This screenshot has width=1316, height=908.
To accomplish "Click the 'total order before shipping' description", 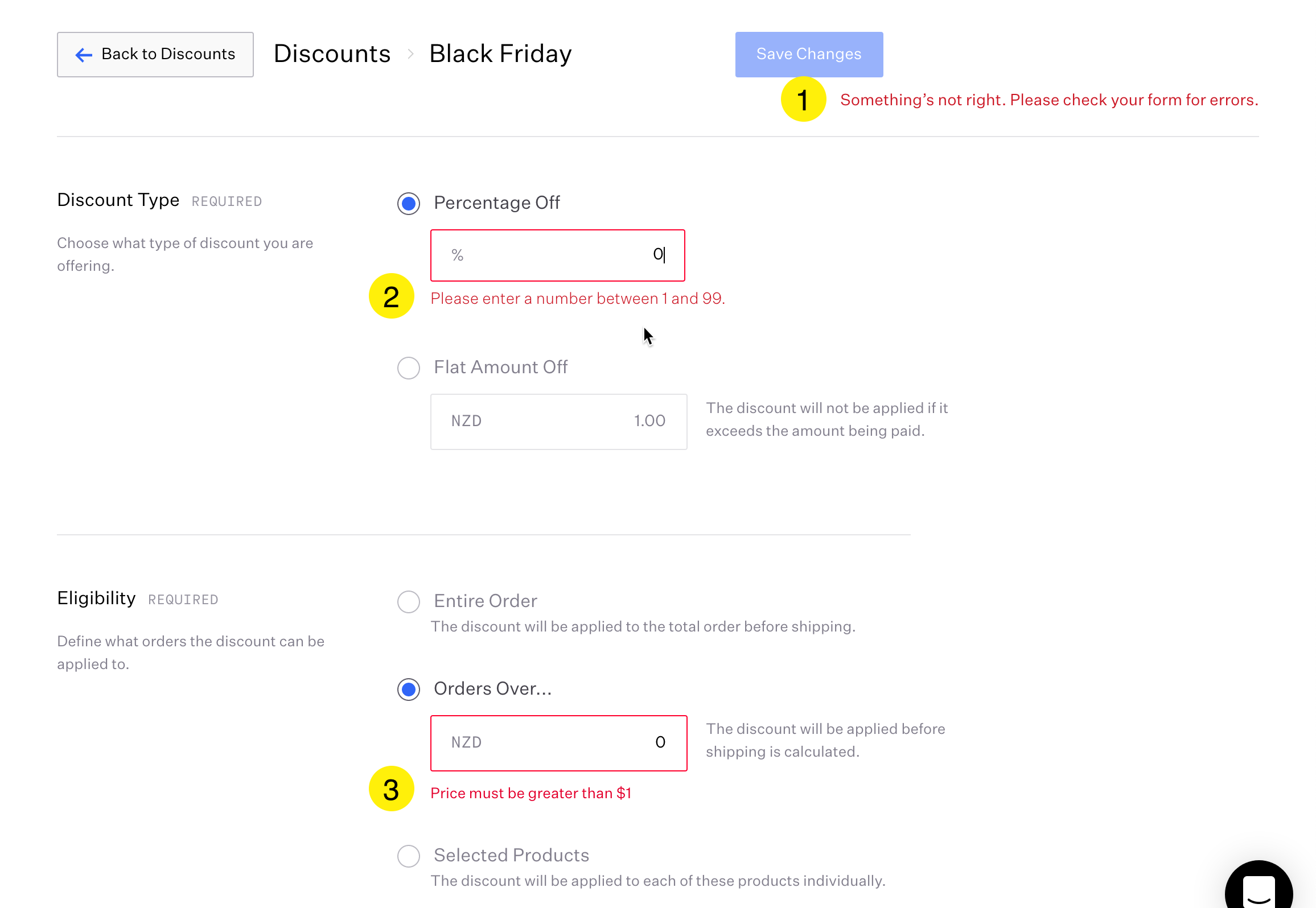I will [x=643, y=626].
